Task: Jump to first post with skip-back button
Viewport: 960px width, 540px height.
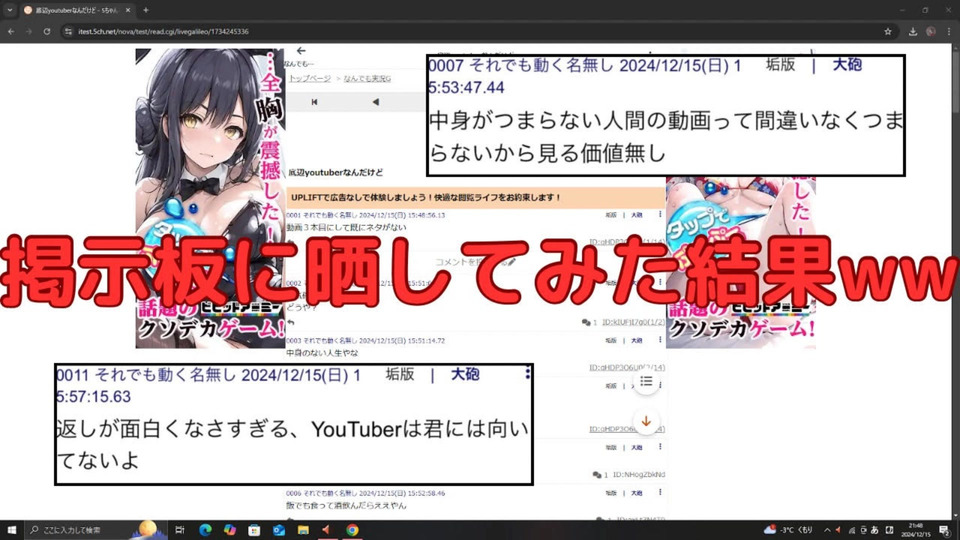Action: 314,102
